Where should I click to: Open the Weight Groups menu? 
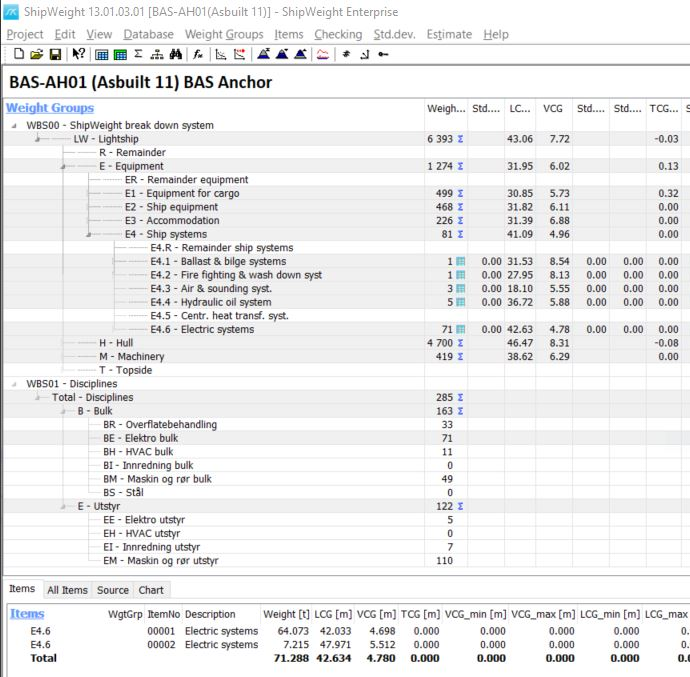click(x=224, y=34)
